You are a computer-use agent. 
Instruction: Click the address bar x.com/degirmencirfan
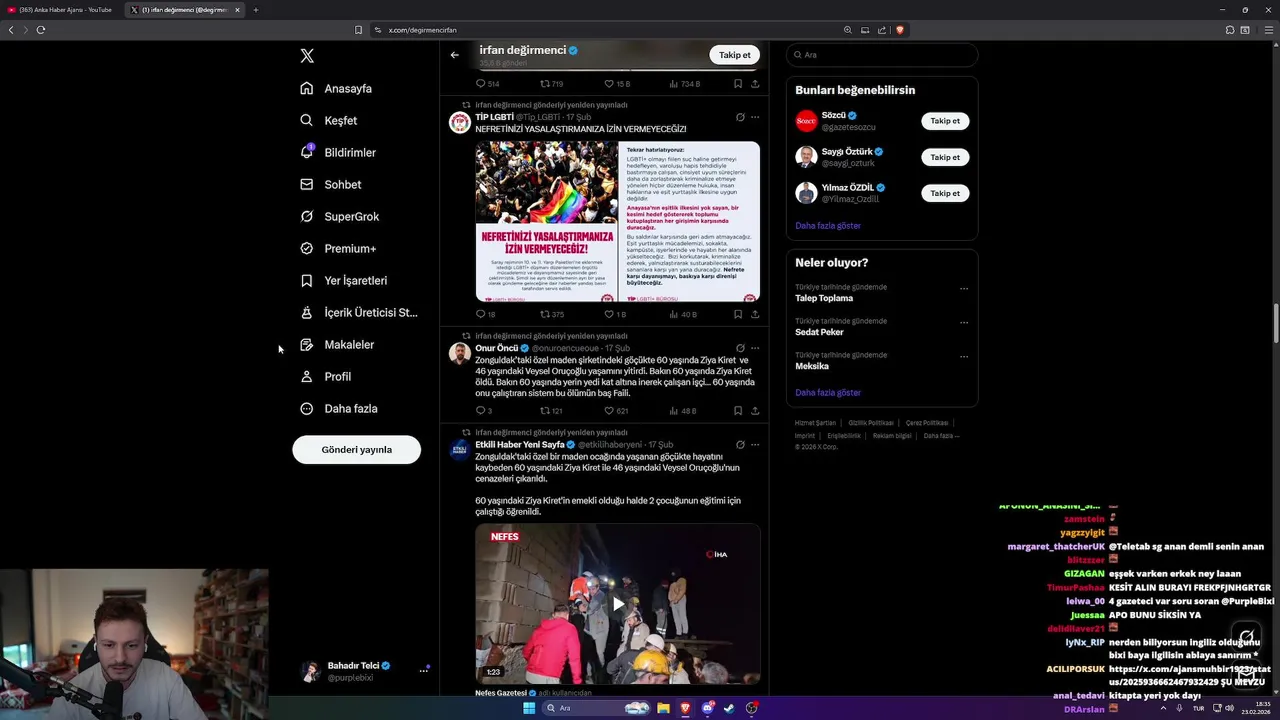pos(422,30)
